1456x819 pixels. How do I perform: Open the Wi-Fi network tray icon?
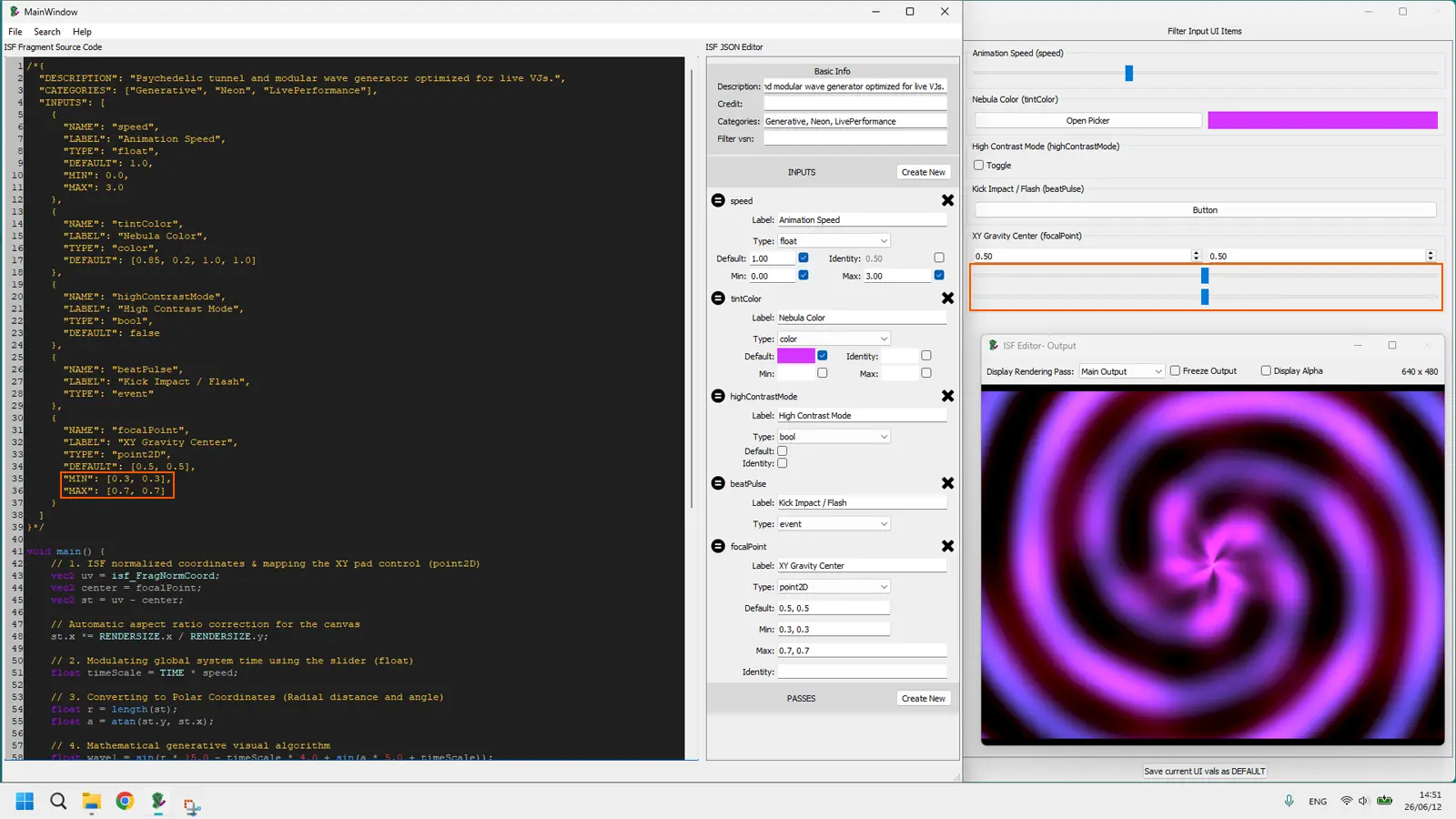point(1346,801)
